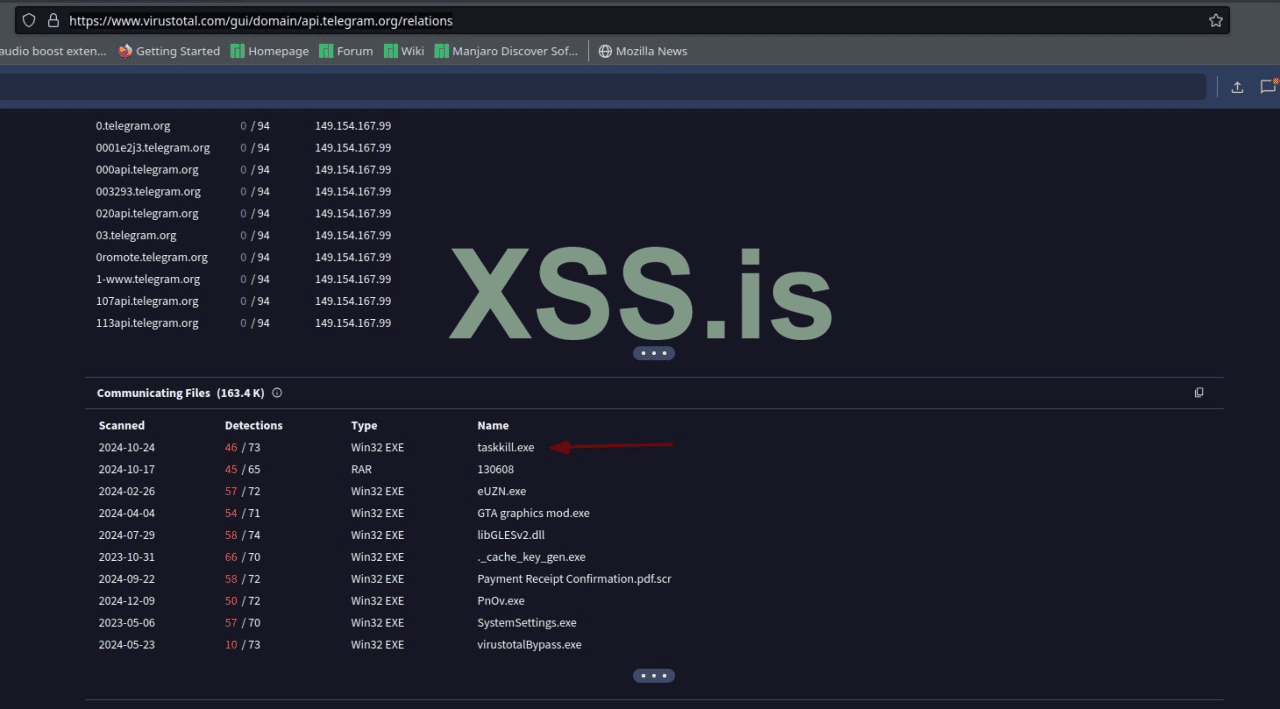
Task: Click the Detections column header
Action: click(x=254, y=426)
